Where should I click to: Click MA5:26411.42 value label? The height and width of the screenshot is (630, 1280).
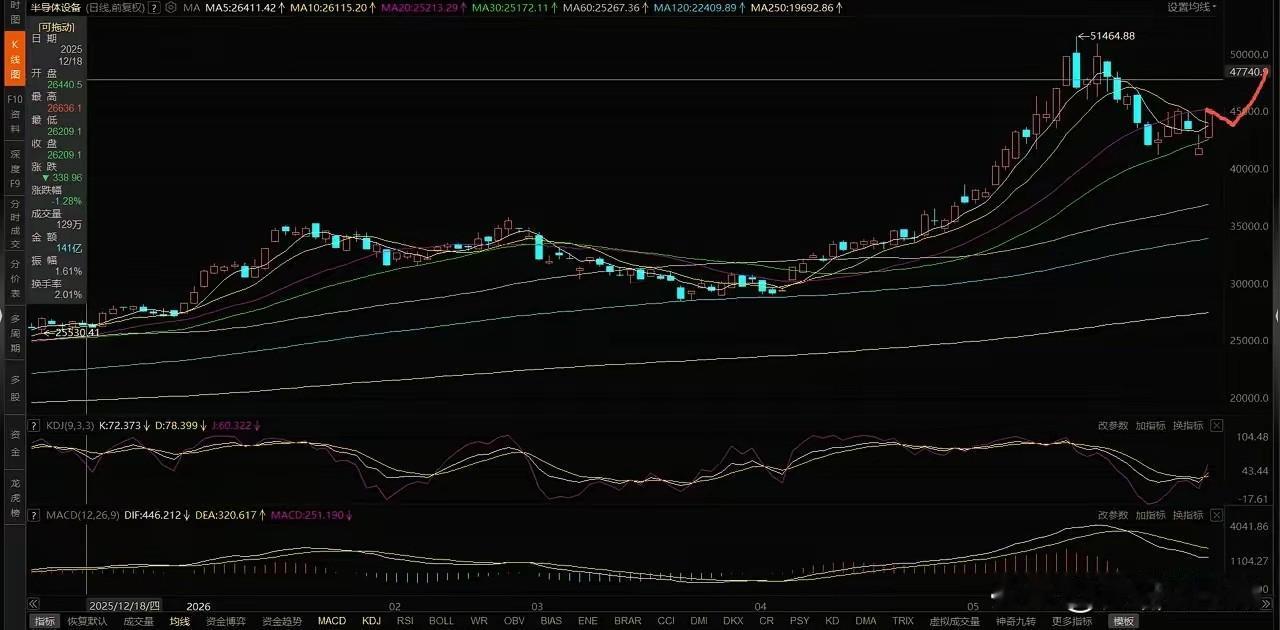click(x=243, y=7)
